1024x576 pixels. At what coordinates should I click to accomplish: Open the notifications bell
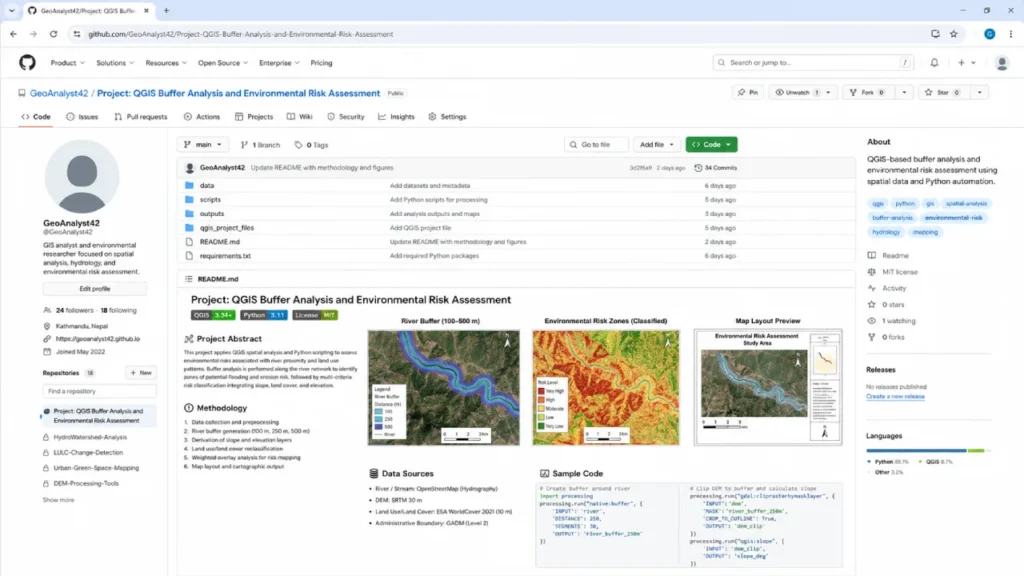[934, 63]
